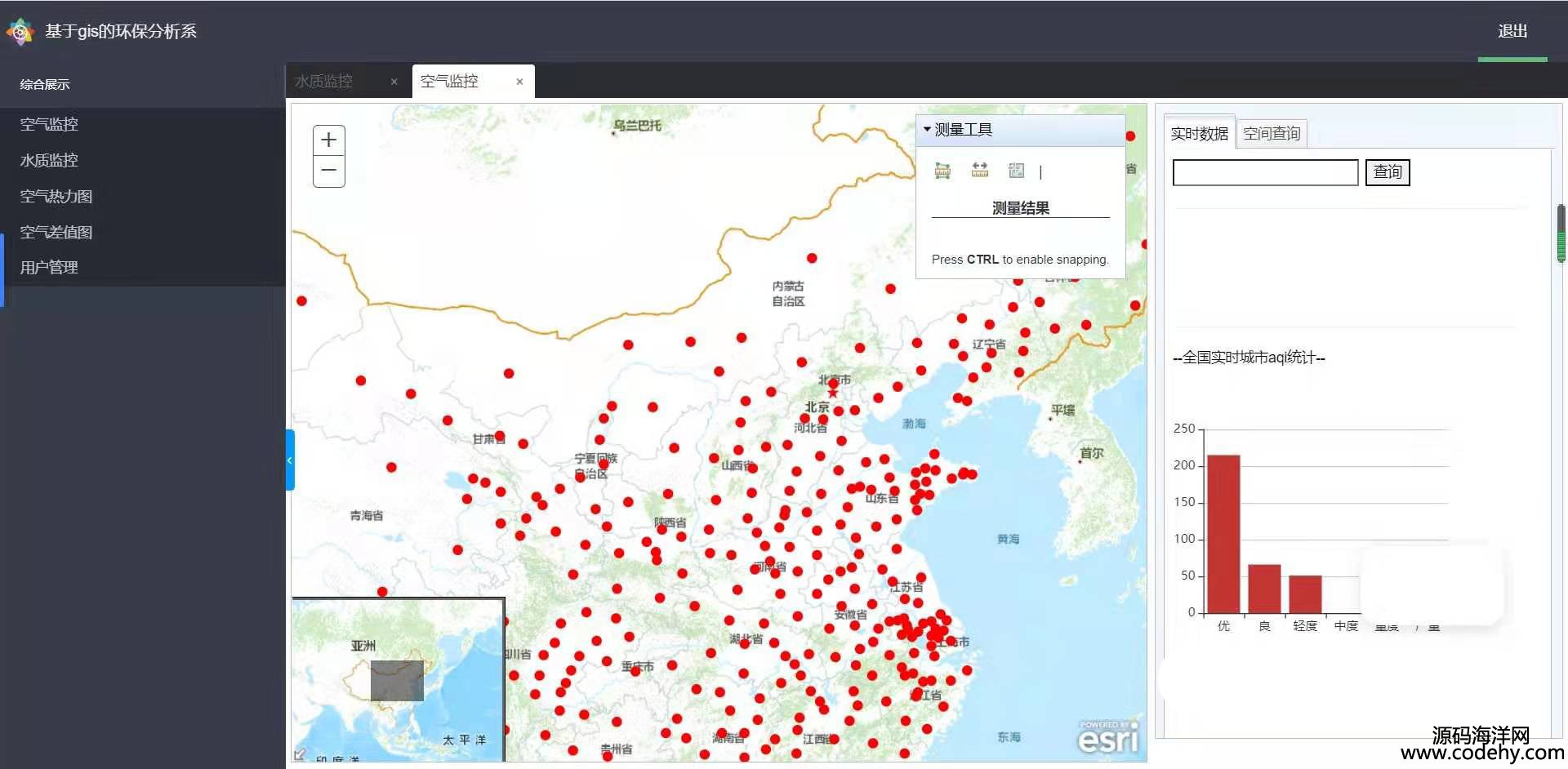The image size is (1568, 769).
Task: Zoom in on the map
Action: tap(329, 140)
